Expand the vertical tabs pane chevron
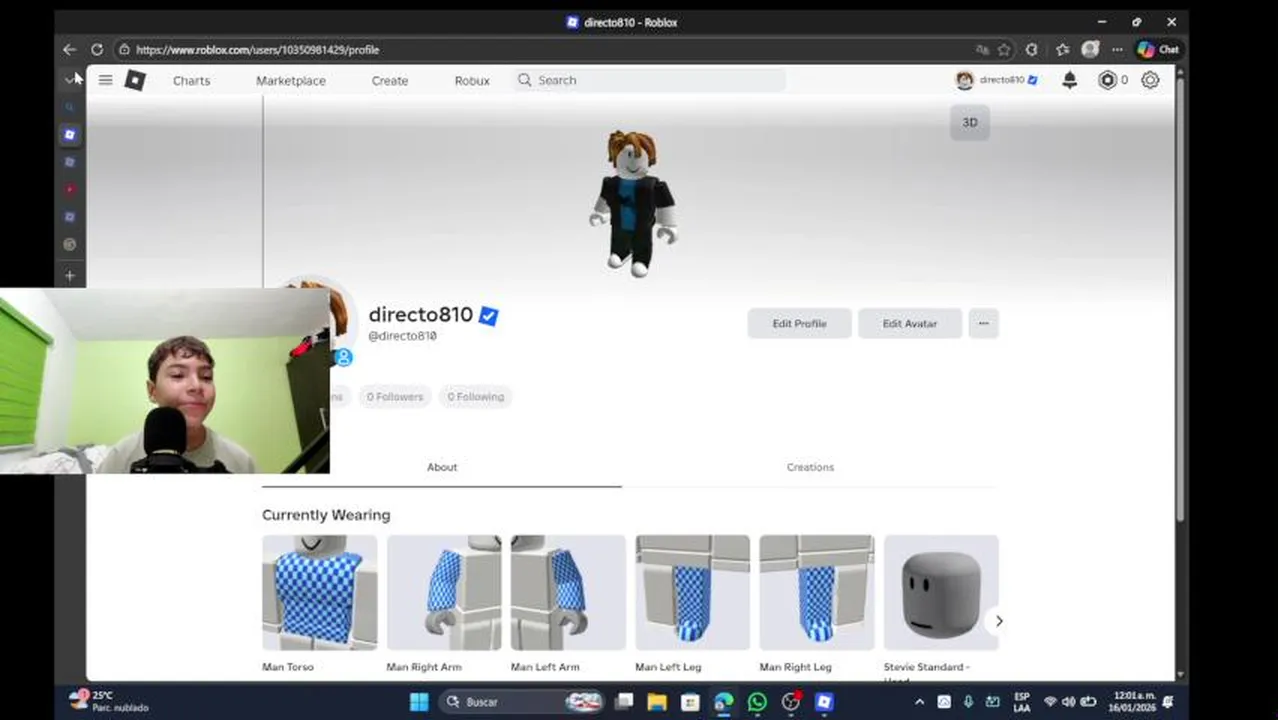This screenshot has width=1278, height=720. coord(69,79)
